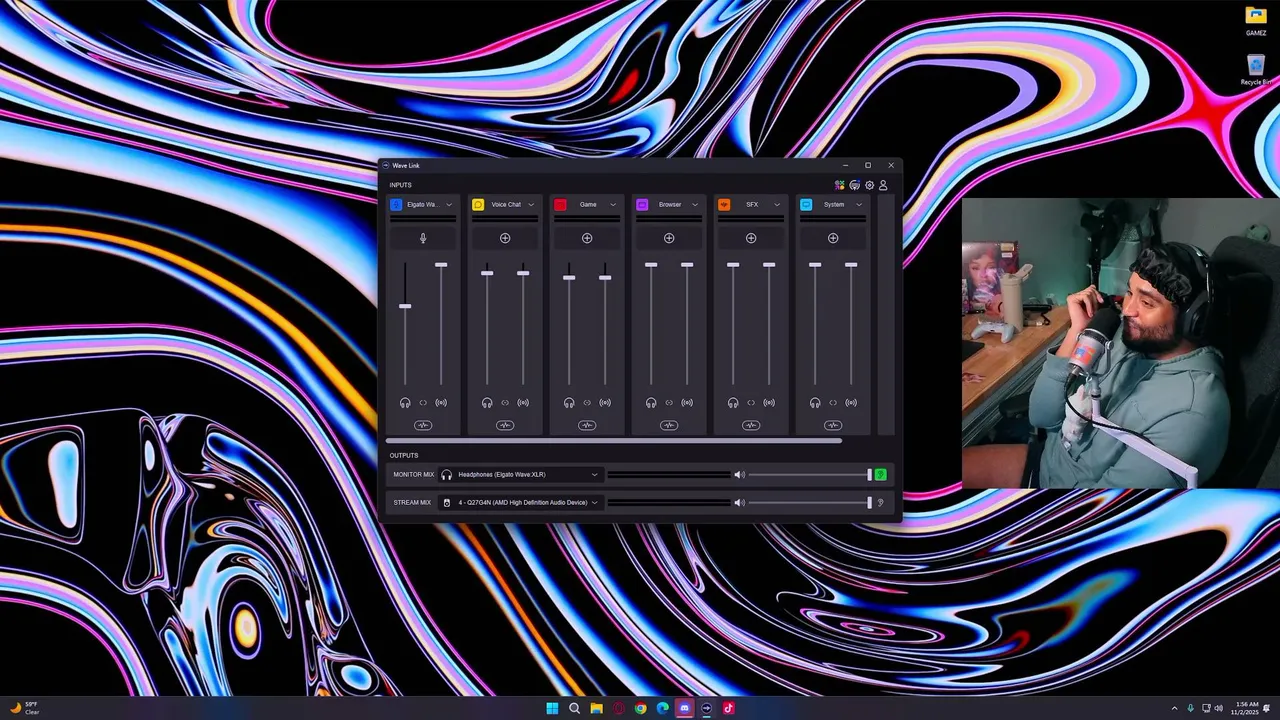Click the yellow Voice Chat channel icon
This screenshot has height=720, width=1280.
478,204
